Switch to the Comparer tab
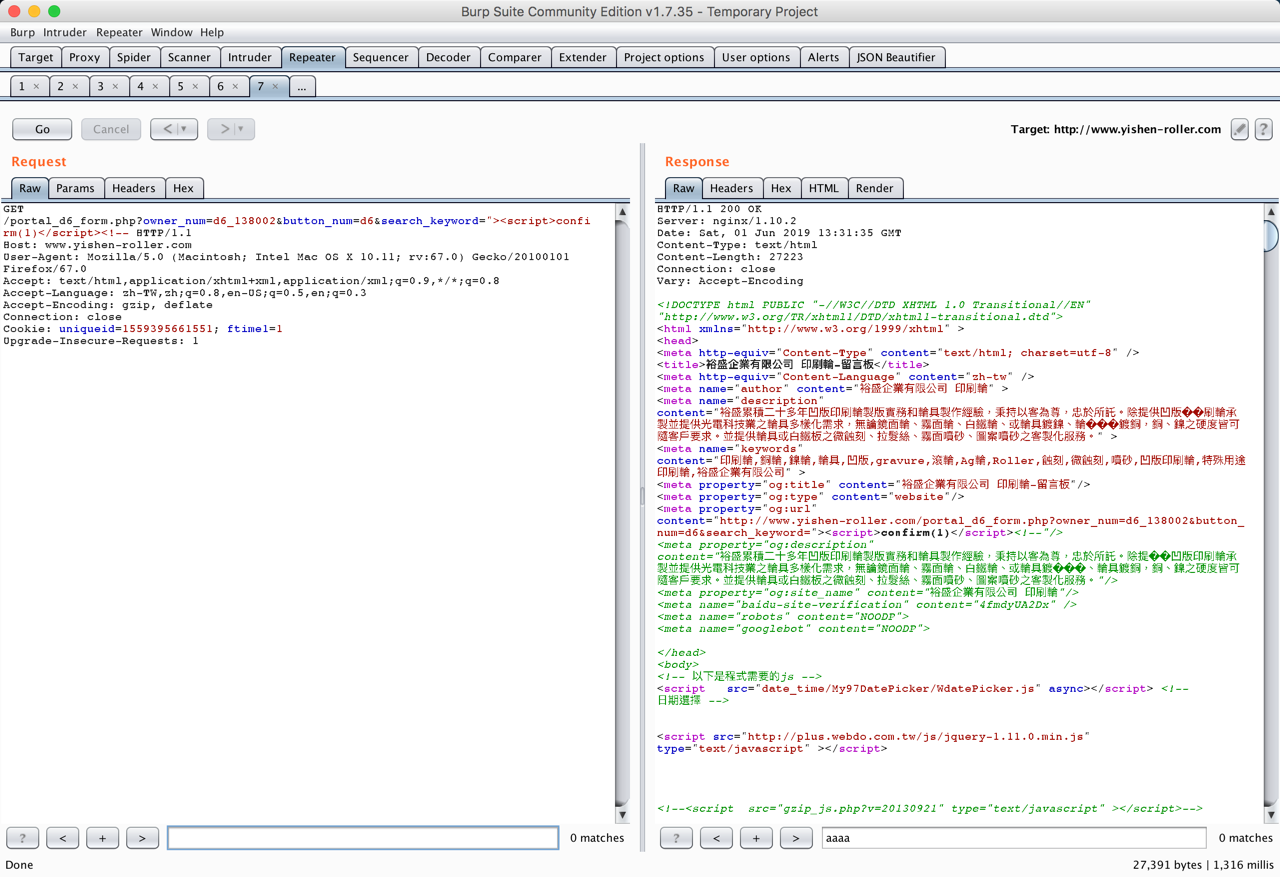1280x877 pixels. pyautogui.click(x=515, y=57)
